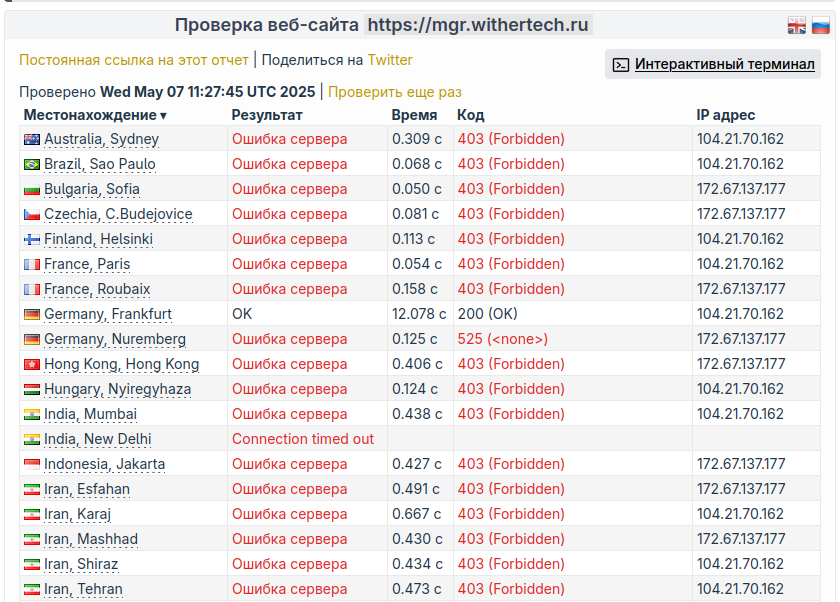
Task: Click Проверить еще раз link
Action: [x=395, y=91]
